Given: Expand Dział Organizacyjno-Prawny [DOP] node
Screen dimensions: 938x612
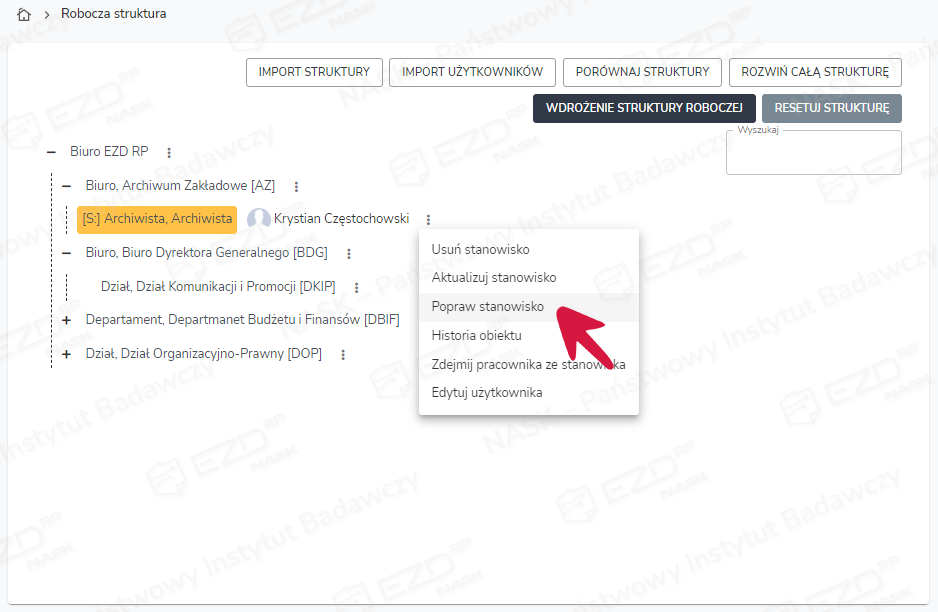Looking at the screenshot, I should click(x=67, y=354).
